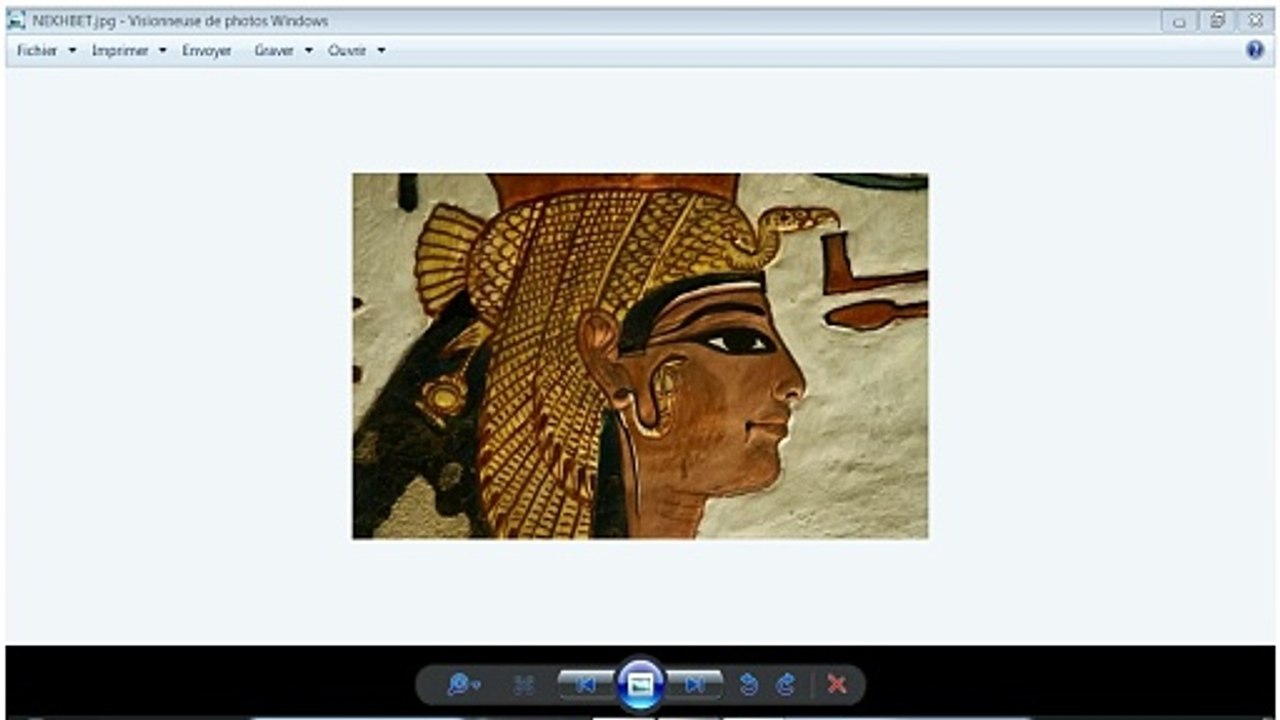Click the photo viewer title bar icon

point(16,20)
